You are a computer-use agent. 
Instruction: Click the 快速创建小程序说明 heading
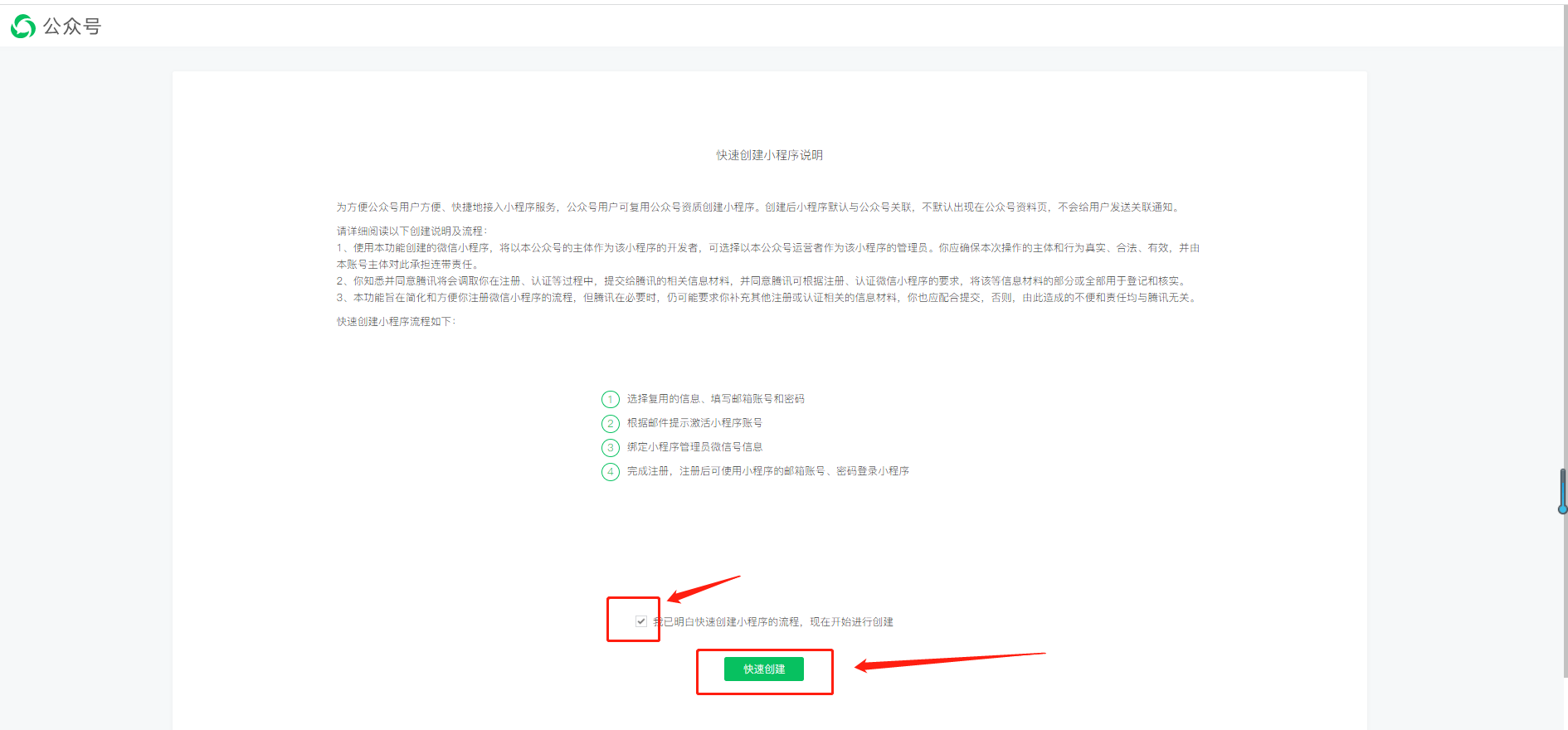pos(769,155)
